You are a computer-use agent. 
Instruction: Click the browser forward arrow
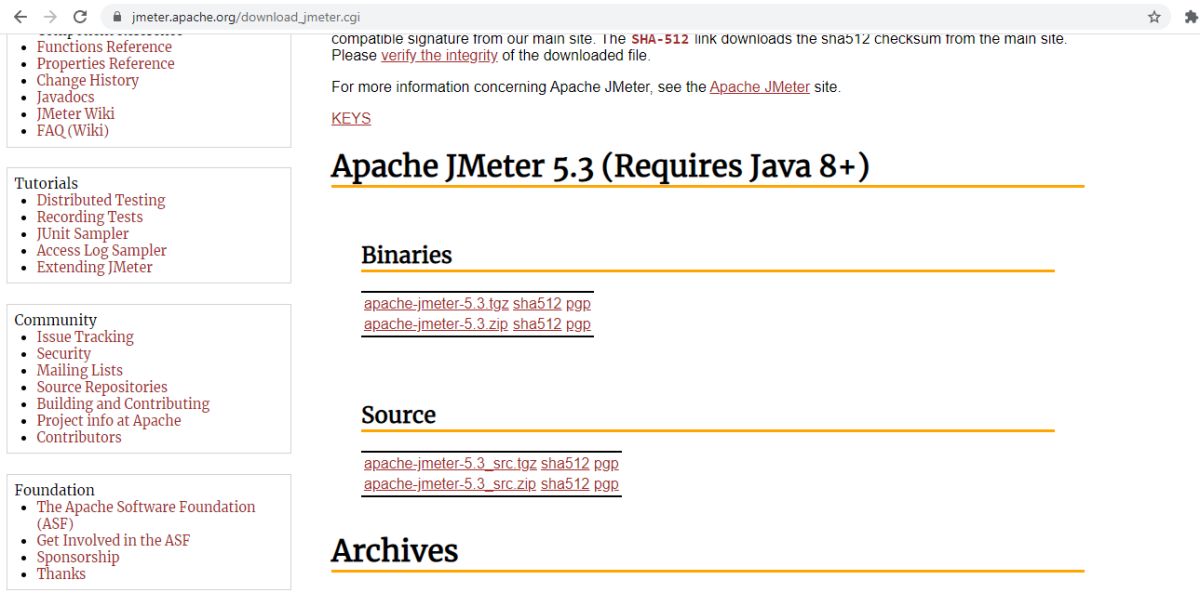coord(50,16)
